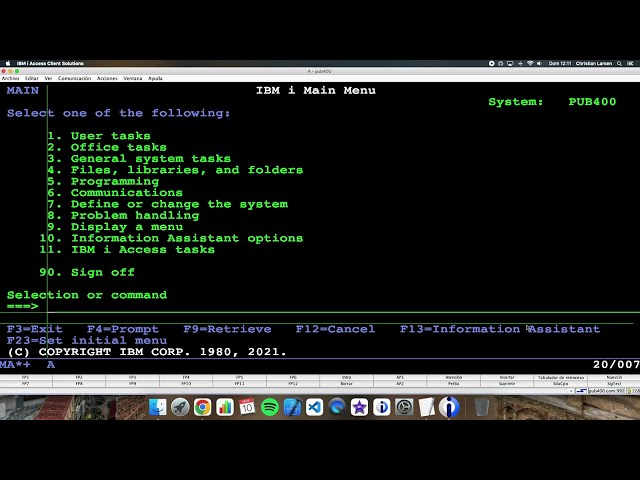Click '10. Information Assistant options'

[x=171, y=238]
